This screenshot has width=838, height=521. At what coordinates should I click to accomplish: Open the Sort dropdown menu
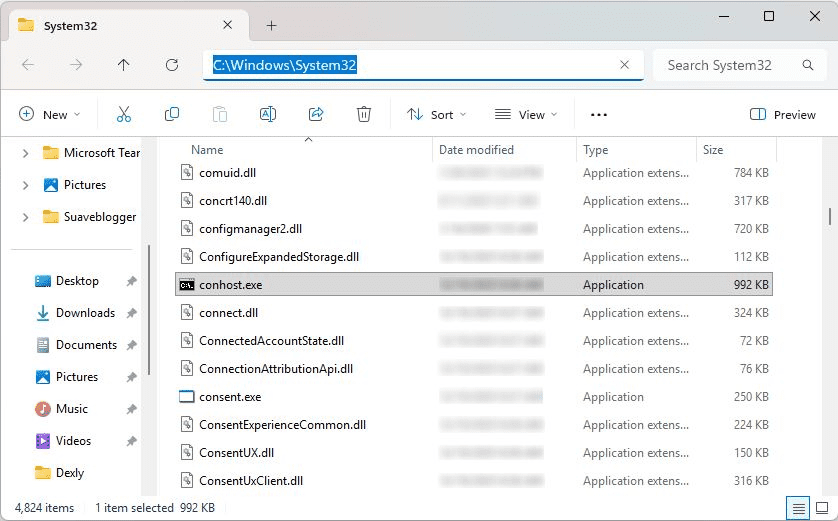[436, 114]
